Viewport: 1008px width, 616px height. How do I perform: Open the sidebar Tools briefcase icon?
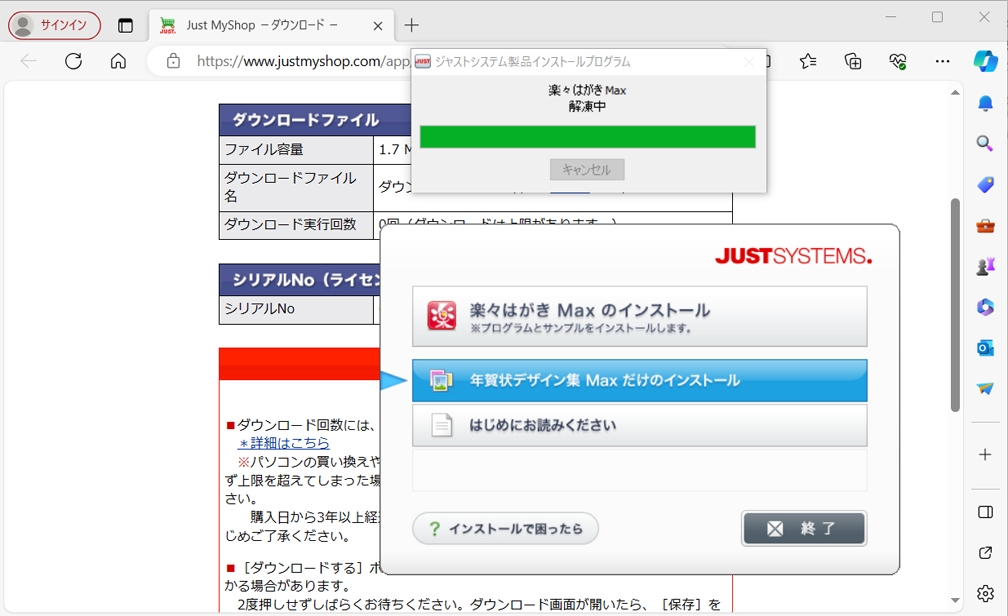pyautogui.click(x=986, y=226)
